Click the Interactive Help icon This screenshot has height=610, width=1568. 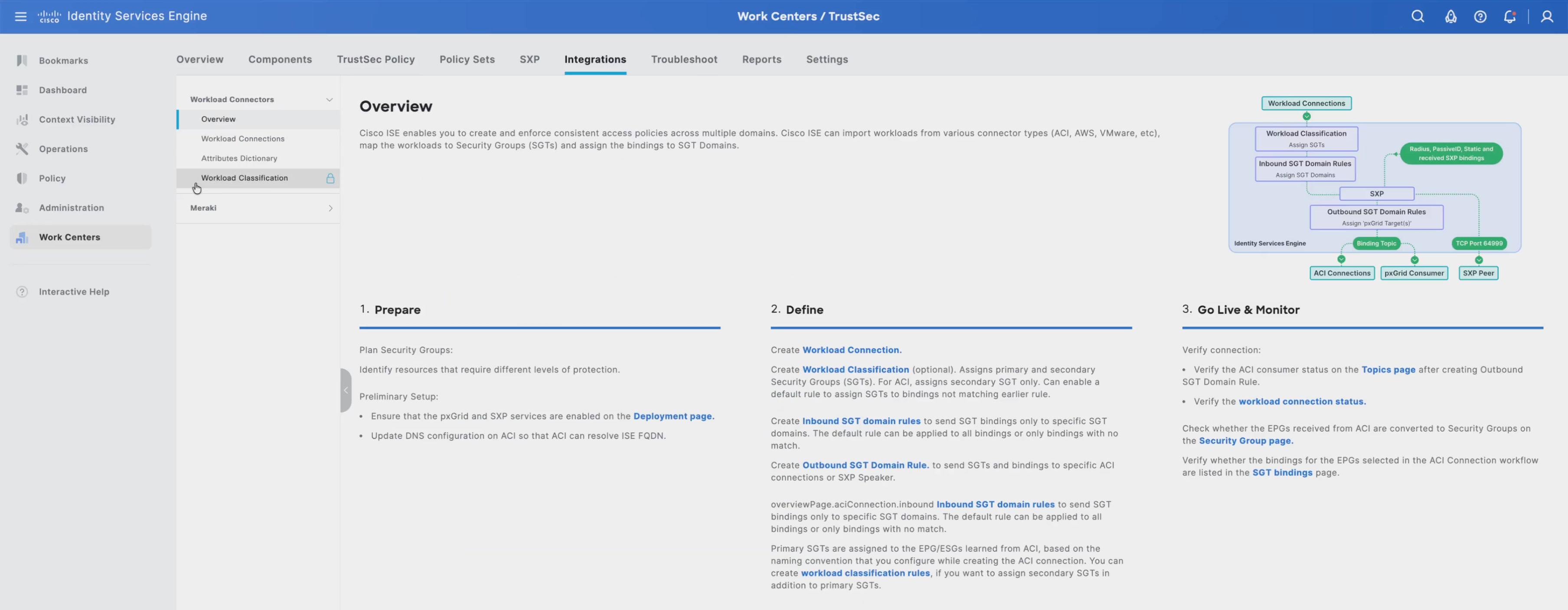point(22,292)
